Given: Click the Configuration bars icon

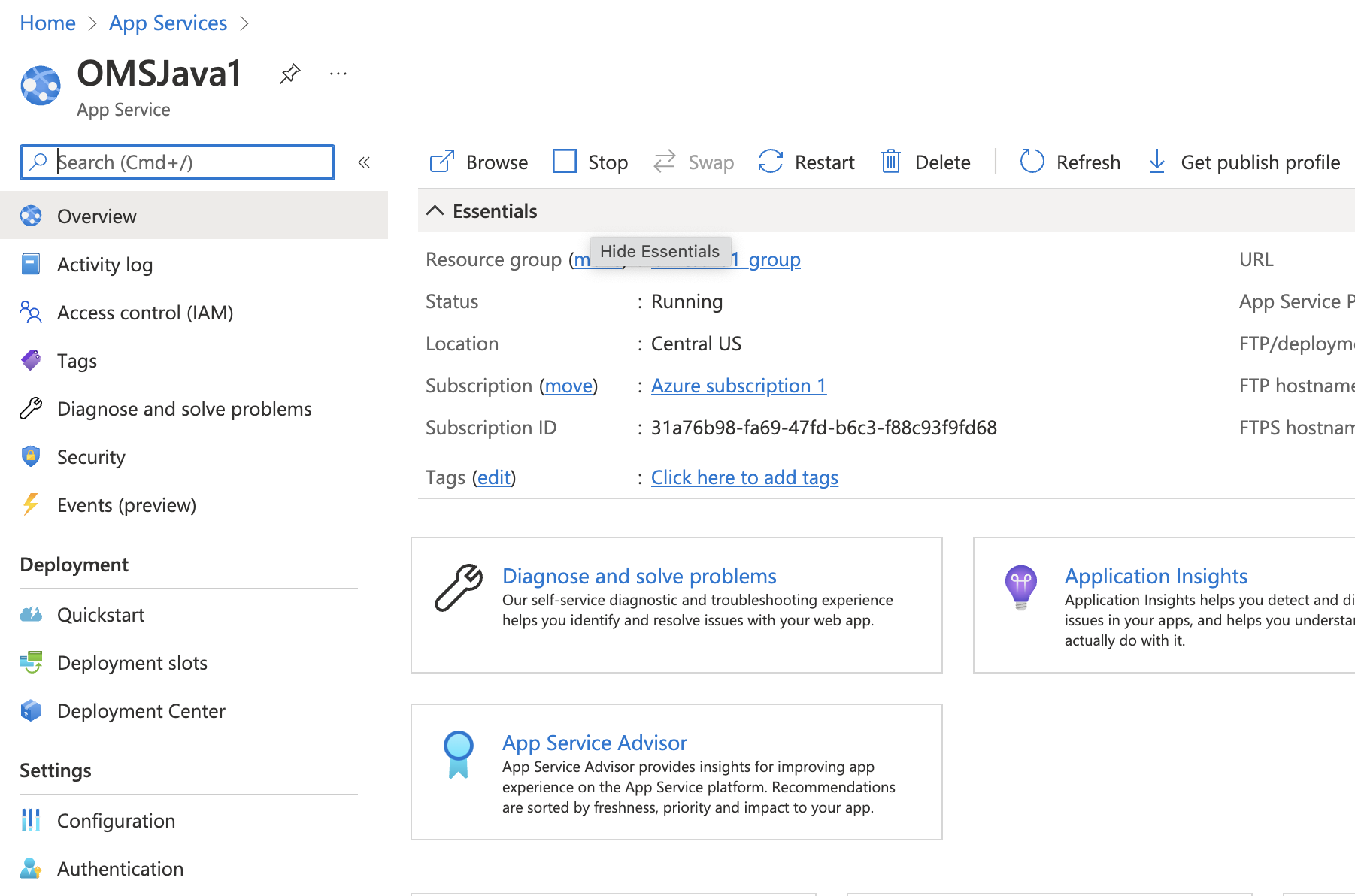Looking at the screenshot, I should click(31, 820).
